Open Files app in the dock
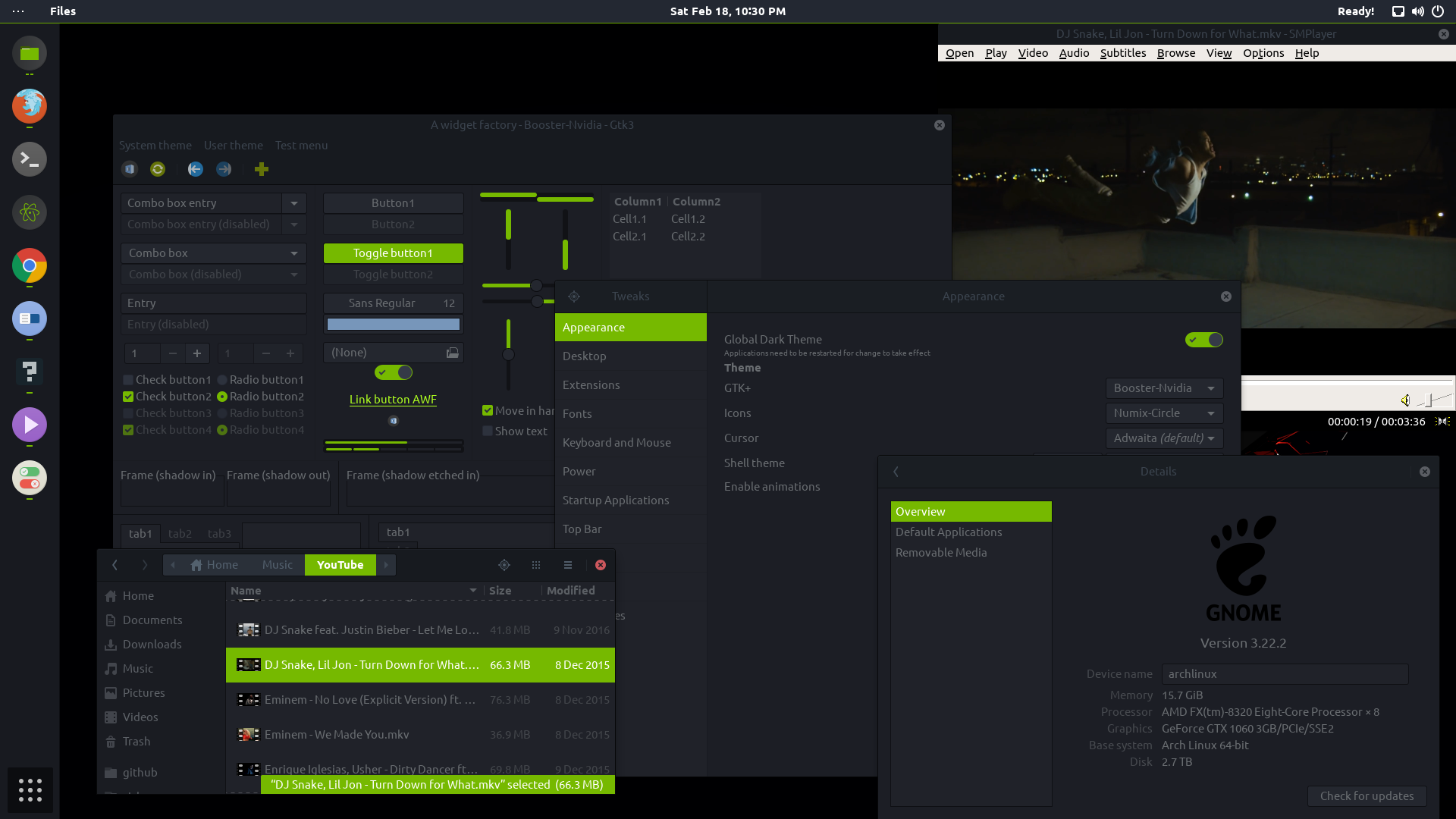1456x819 pixels. click(30, 53)
